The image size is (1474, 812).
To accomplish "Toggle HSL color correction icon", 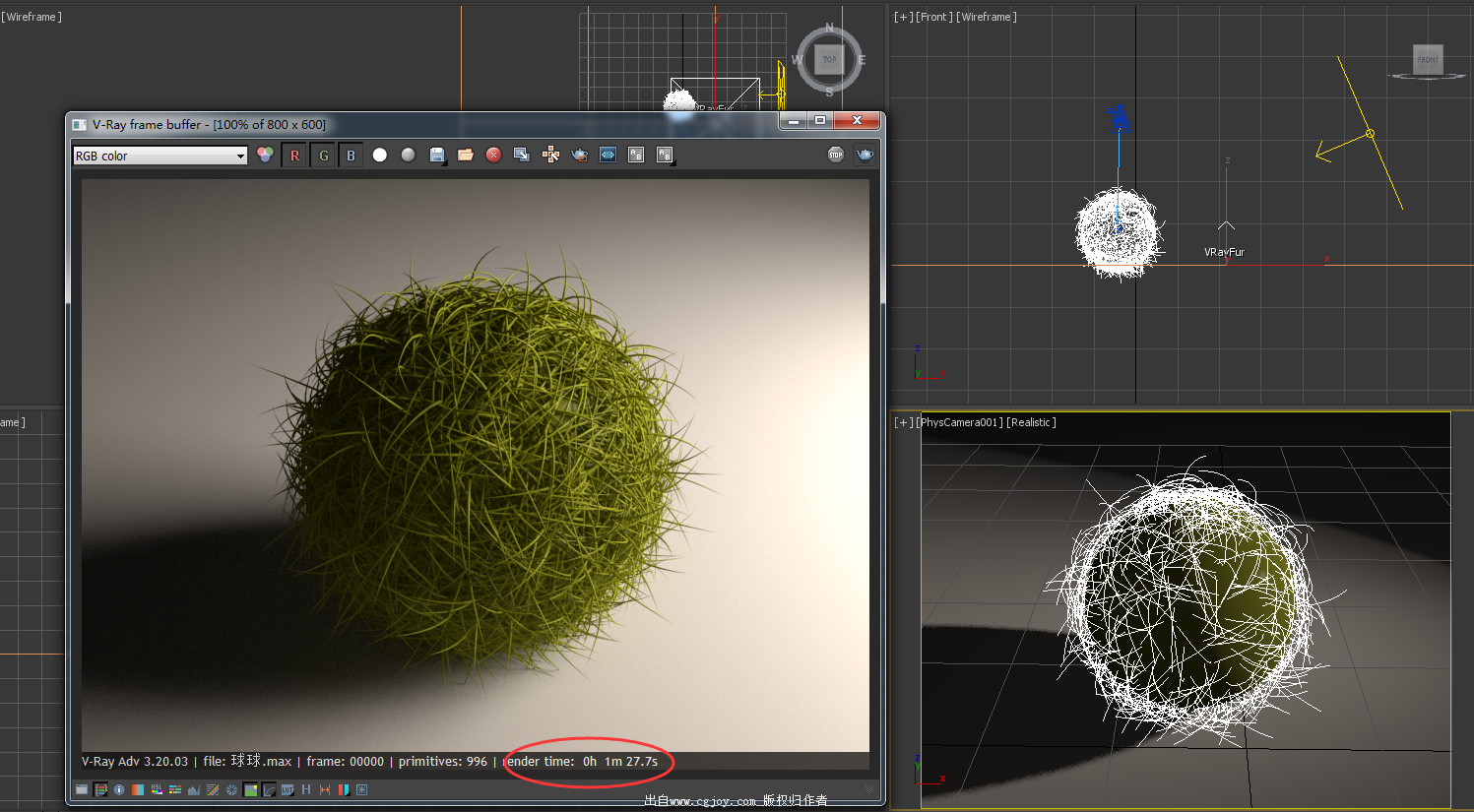I will [x=157, y=789].
